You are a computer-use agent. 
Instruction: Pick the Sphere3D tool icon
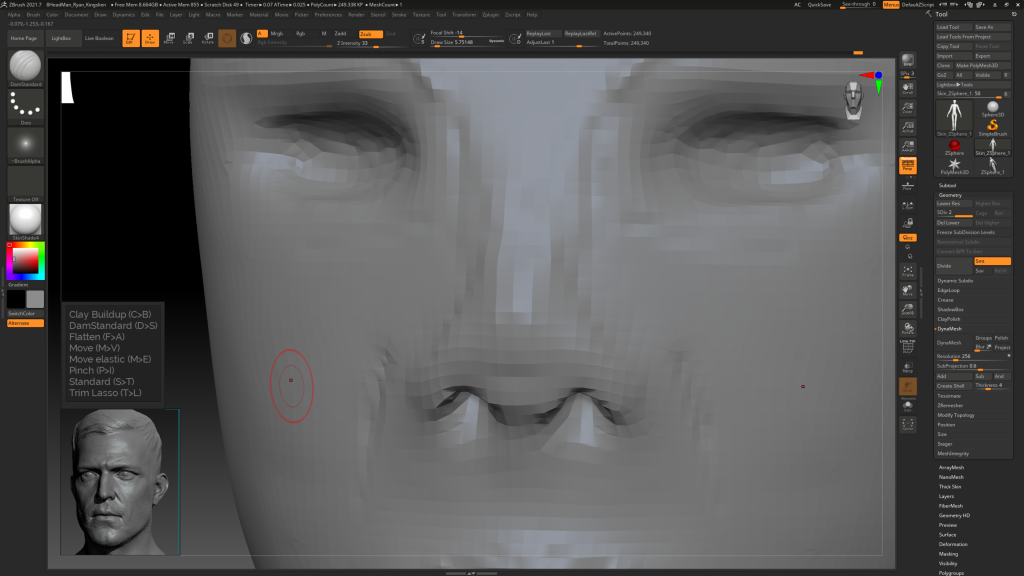993,109
